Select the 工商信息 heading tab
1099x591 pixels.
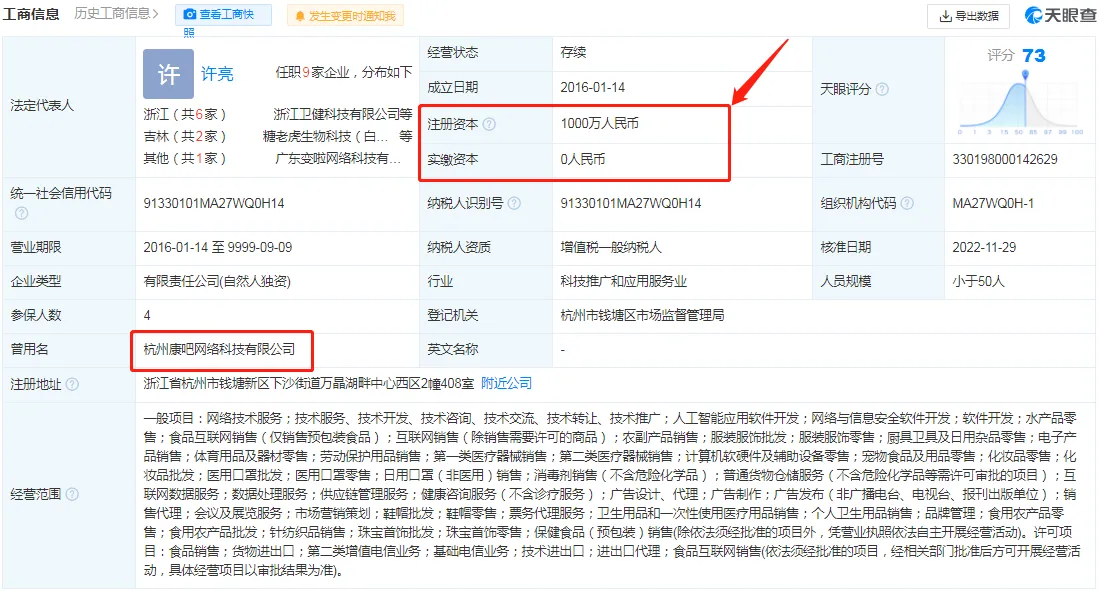click(x=31, y=13)
